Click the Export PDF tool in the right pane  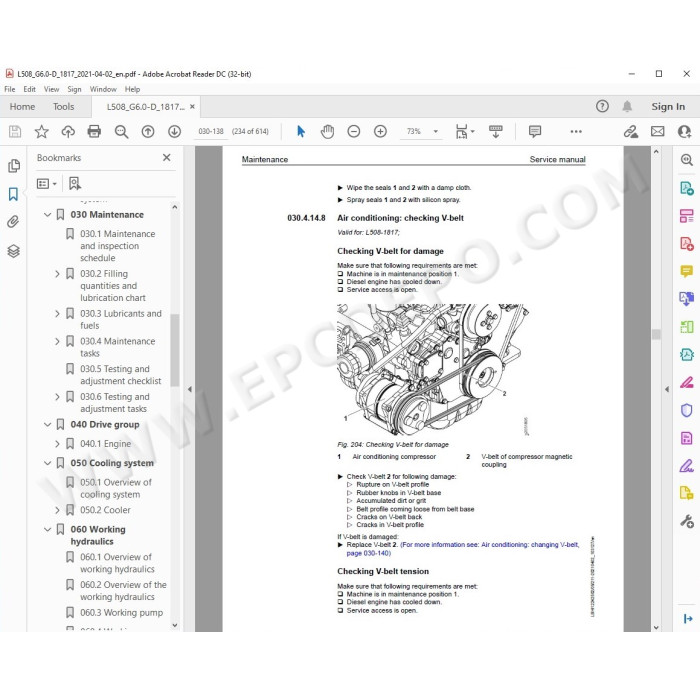point(687,188)
